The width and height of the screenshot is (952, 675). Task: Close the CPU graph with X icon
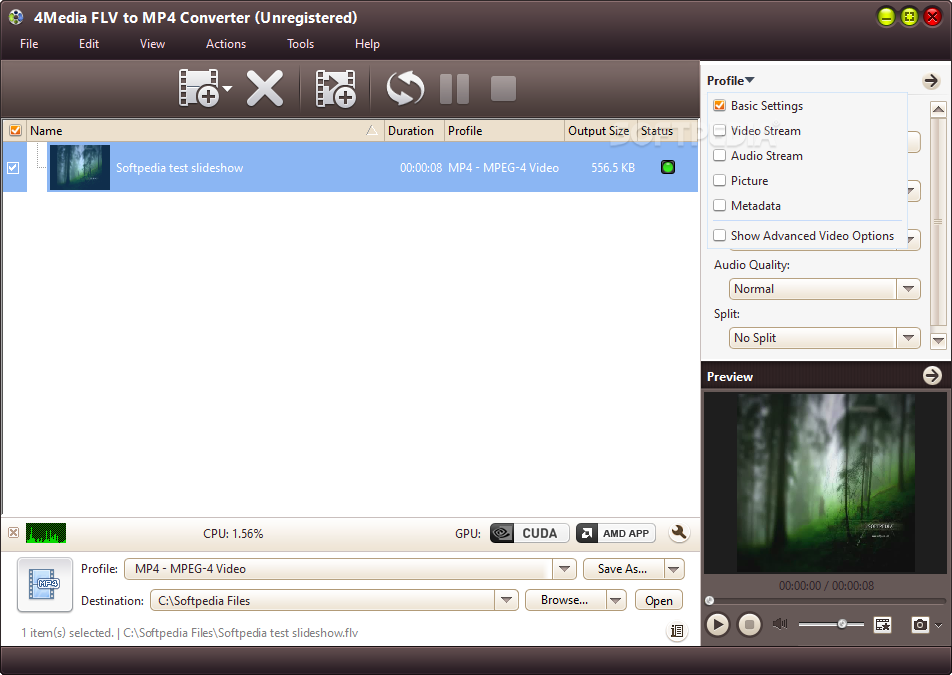tap(13, 533)
